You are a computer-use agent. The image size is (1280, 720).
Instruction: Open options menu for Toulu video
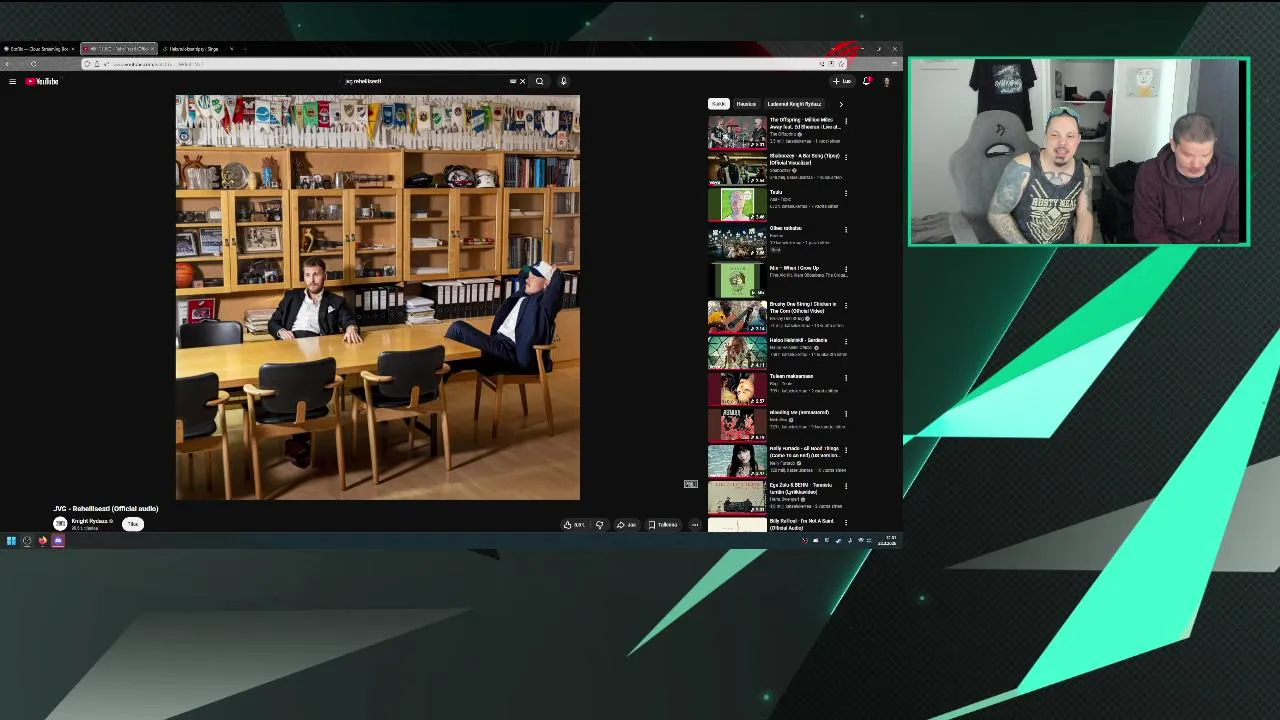846,193
